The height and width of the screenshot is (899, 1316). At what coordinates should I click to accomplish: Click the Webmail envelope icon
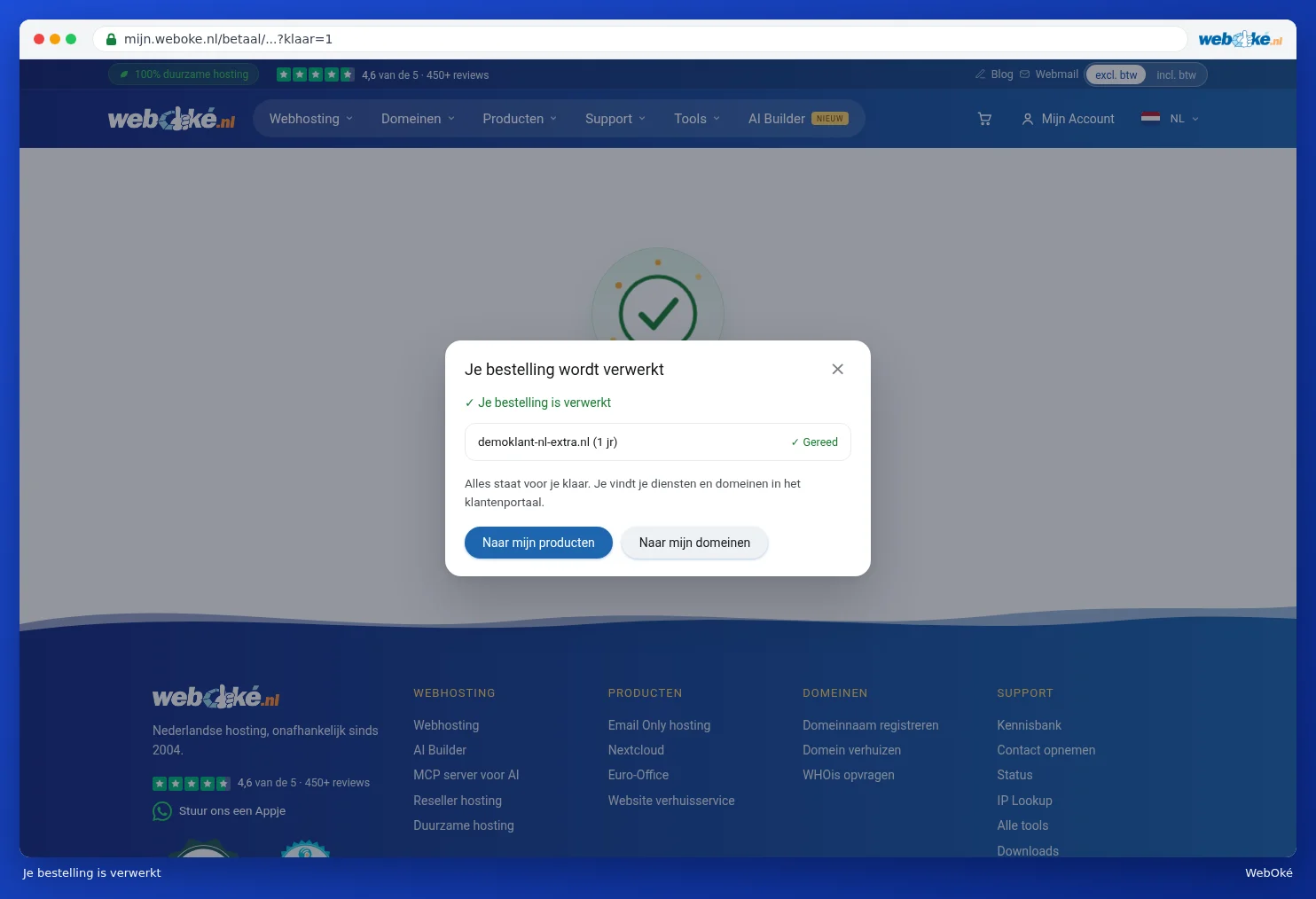click(x=1025, y=74)
